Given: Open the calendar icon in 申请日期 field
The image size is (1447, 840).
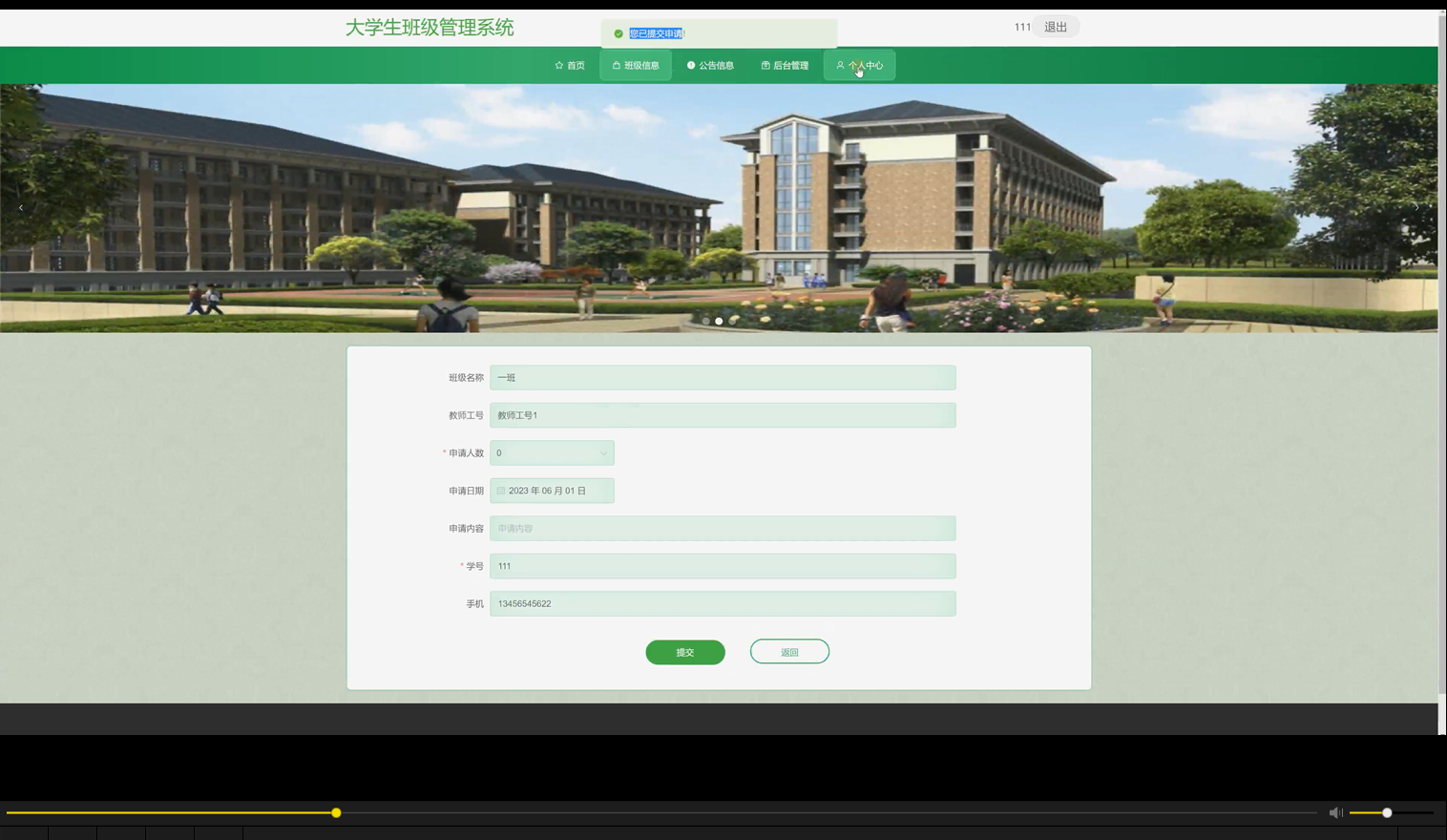Looking at the screenshot, I should tap(499, 490).
